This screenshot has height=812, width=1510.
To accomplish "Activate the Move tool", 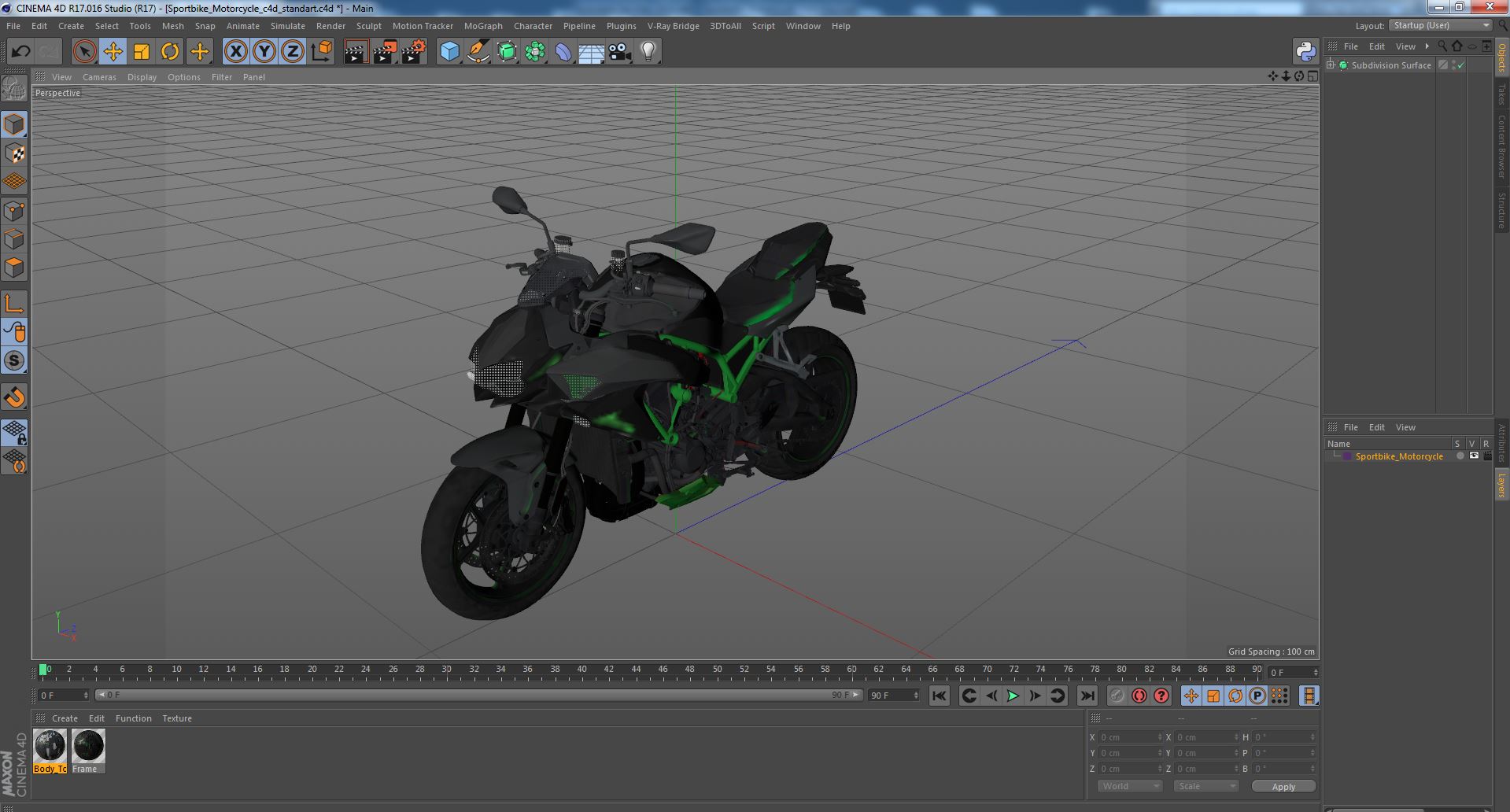I will point(113,52).
